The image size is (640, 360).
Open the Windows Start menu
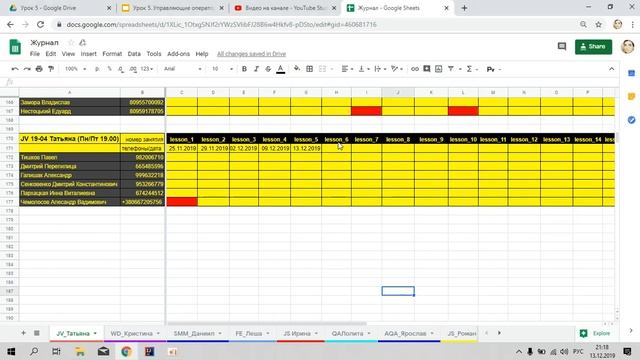pos(11,351)
